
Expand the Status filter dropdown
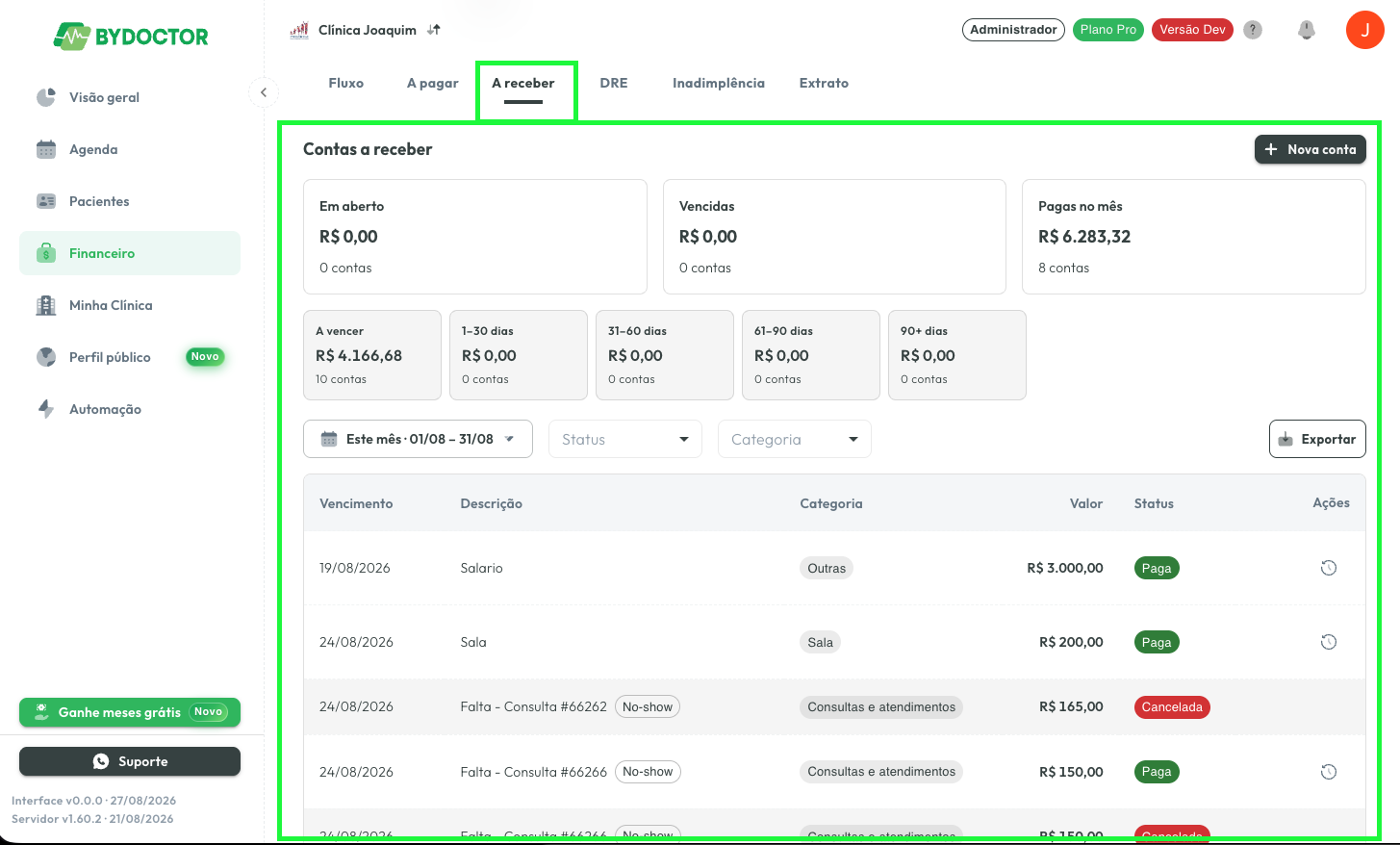click(x=625, y=439)
